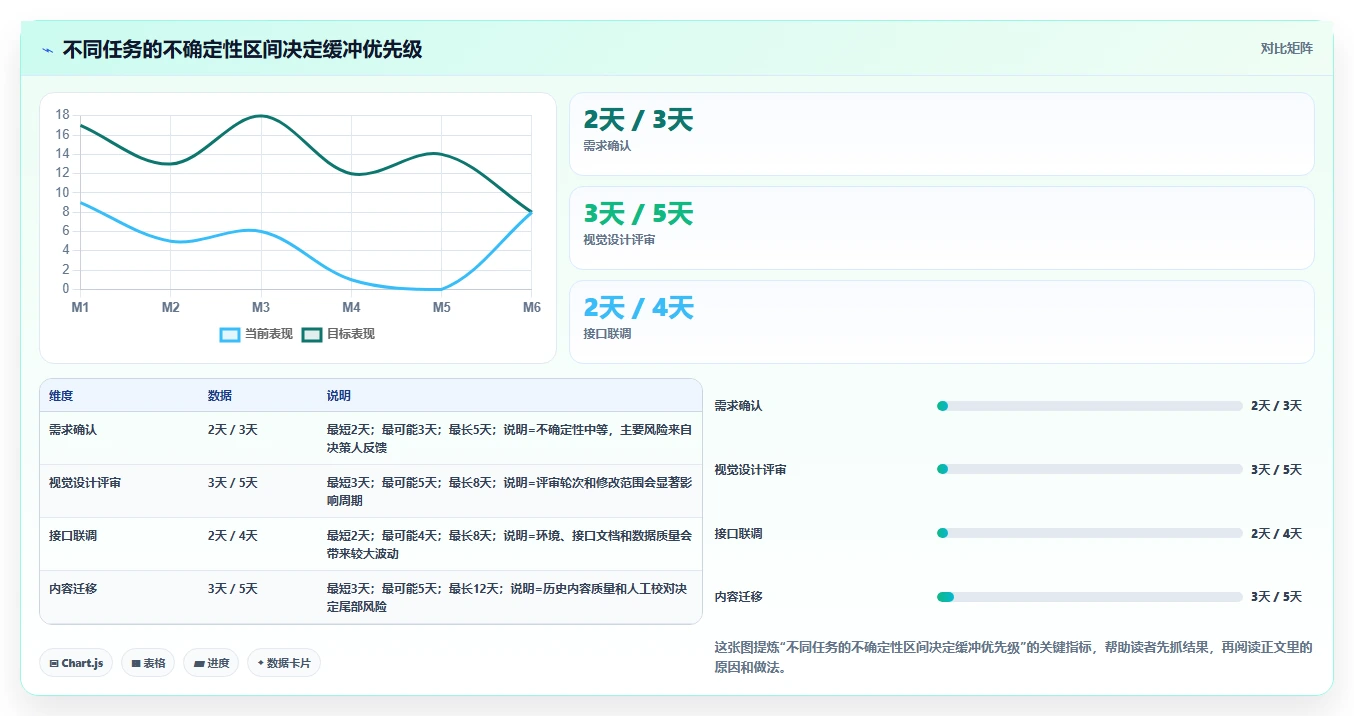Click the 18 value on the y-axis
Screen dimensions: 1354x716
(63, 115)
